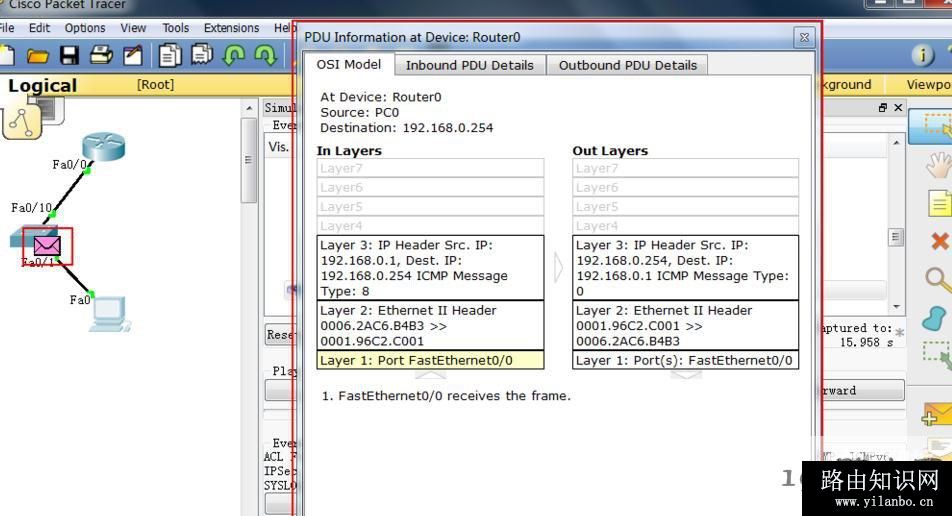
Task: Open the Activity Wizard toolbar icon
Action: tap(132, 56)
